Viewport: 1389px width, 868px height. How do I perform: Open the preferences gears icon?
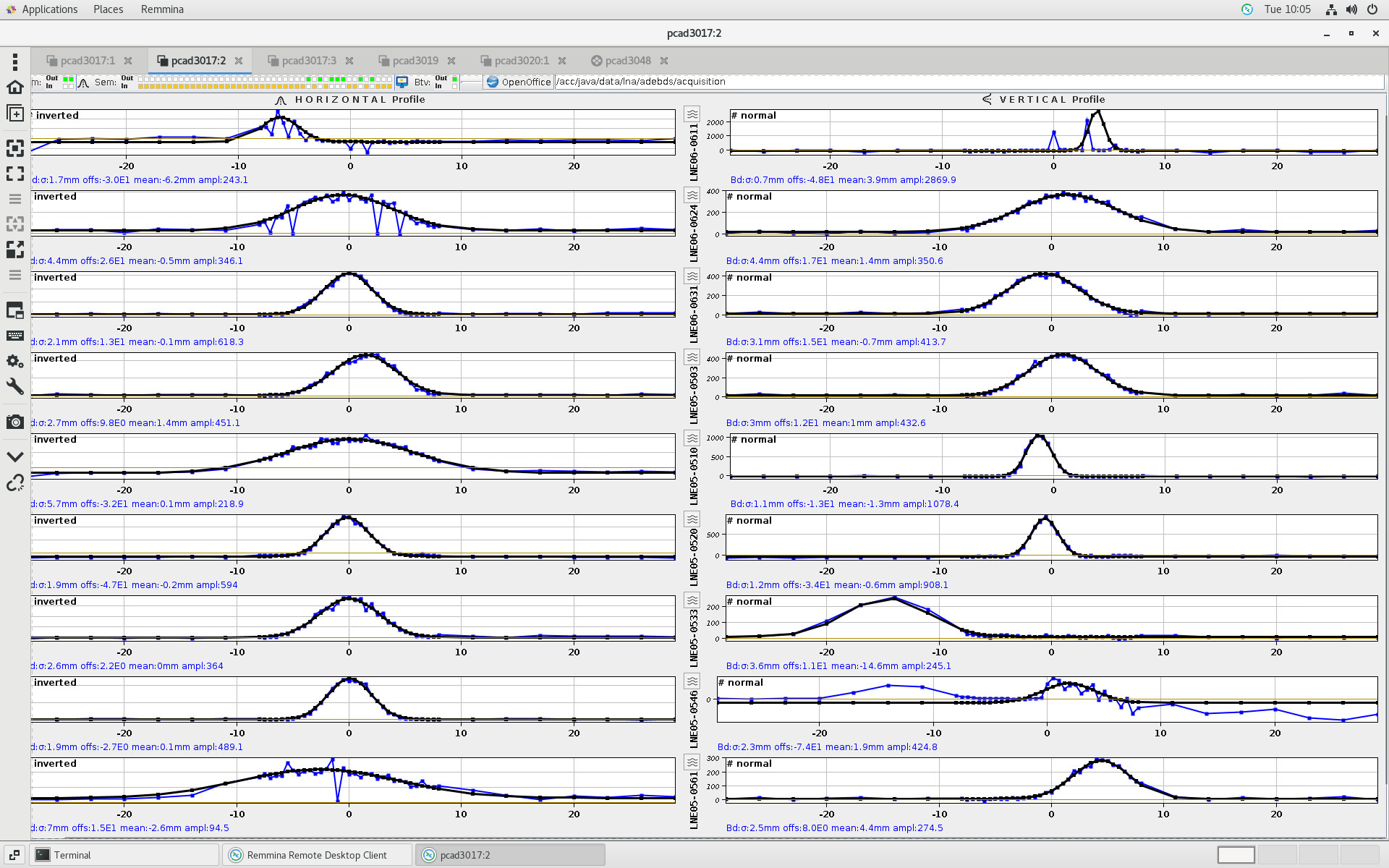tap(14, 361)
